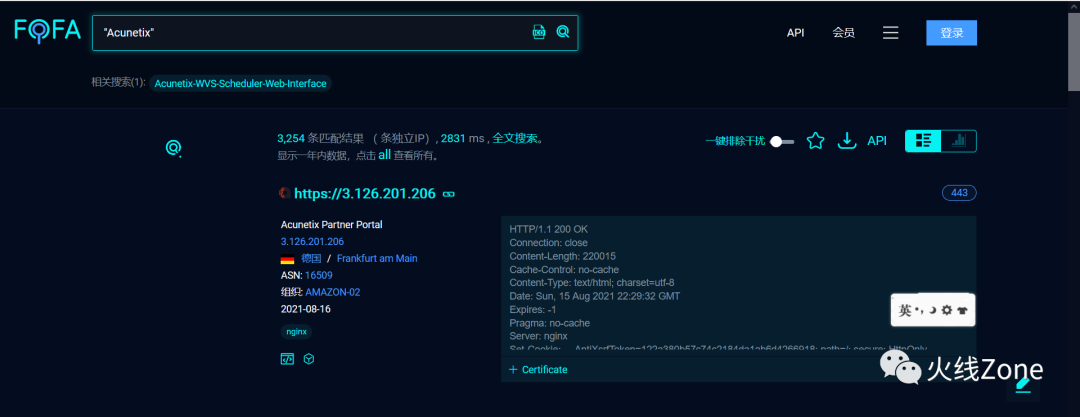Viewport: 1080px width, 417px height.
Task: Click the 3.126.201.206 IP link
Action: 312,242
